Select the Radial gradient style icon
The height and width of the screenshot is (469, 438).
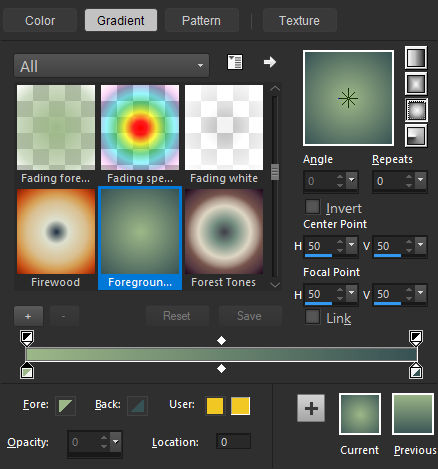[x=416, y=136]
